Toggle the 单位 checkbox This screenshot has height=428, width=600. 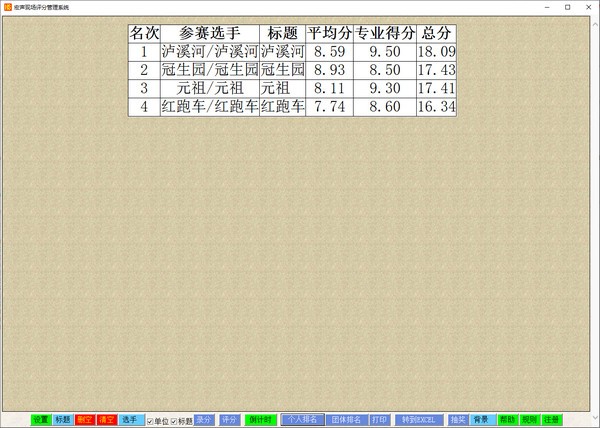pyautogui.click(x=151, y=420)
